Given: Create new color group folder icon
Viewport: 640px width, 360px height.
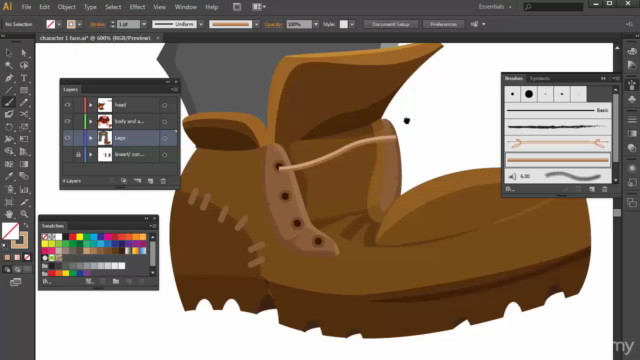Looking at the screenshot, I should click(116, 281).
